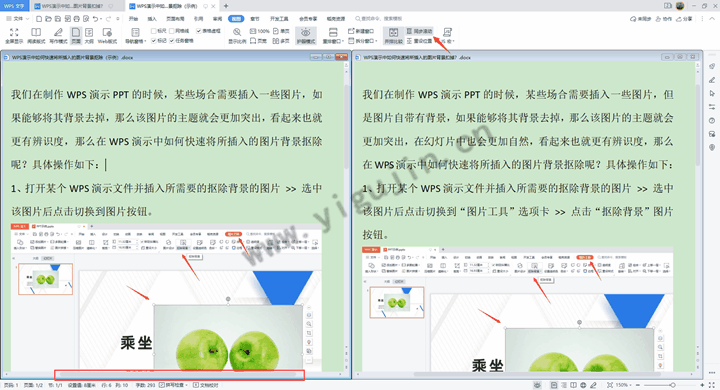This screenshot has height=390, width=720.
Task: Click the status bar eye protection icon
Action: point(537,385)
